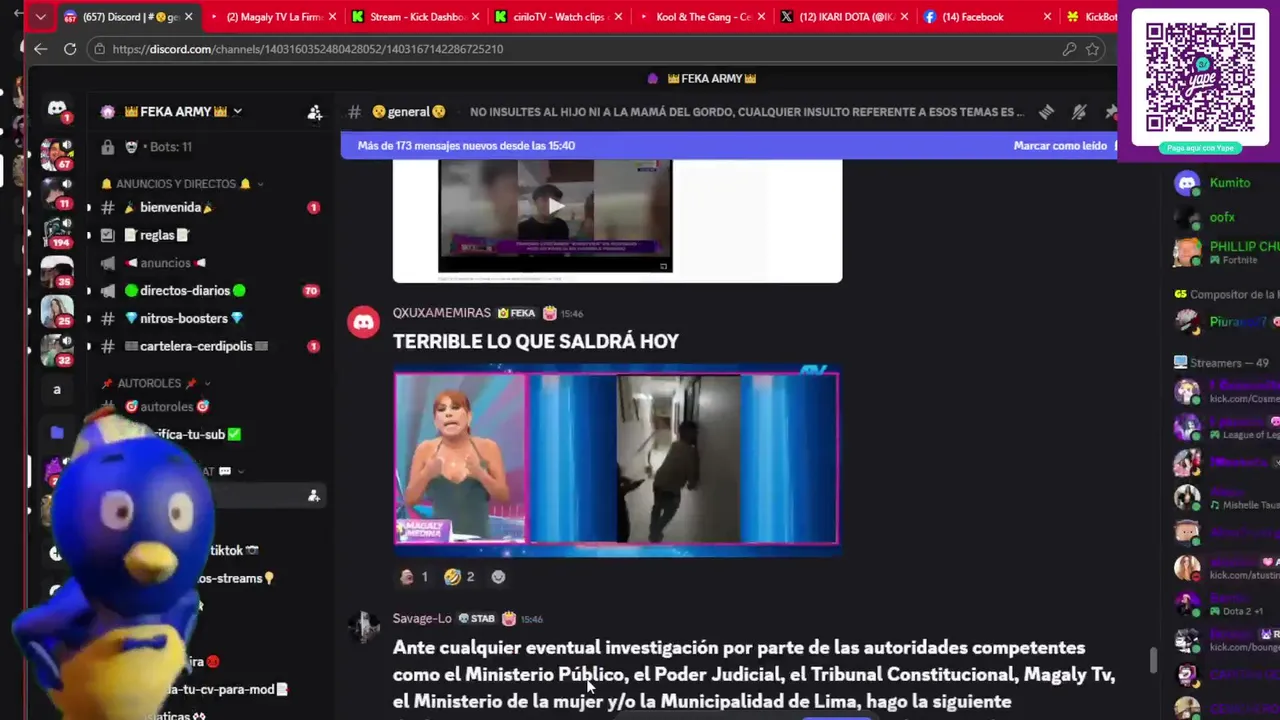This screenshot has height=720, width=1280.
Task: Jump to new messages since 15:40 banner
Action: pos(466,146)
